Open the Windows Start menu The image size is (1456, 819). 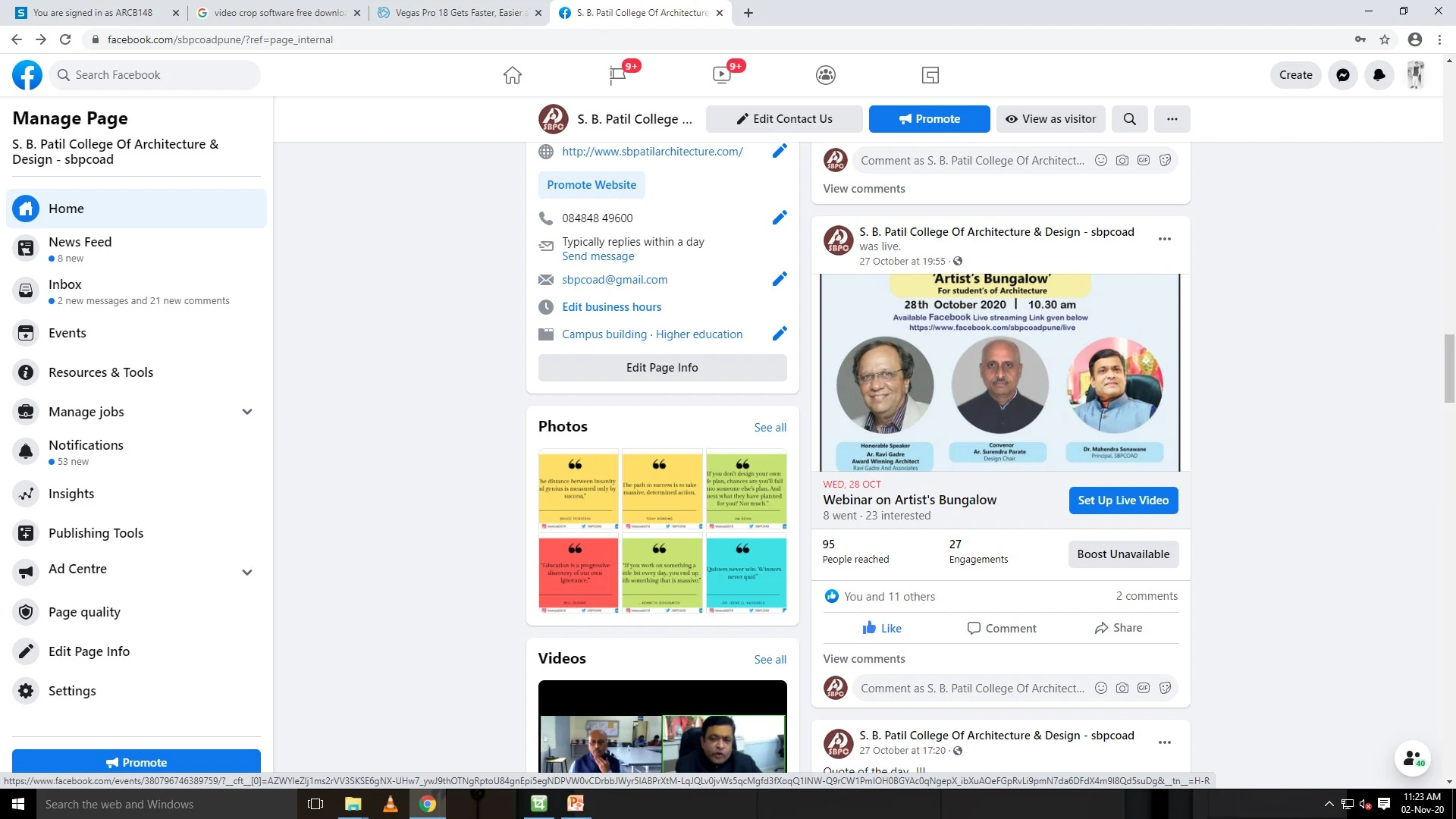[x=18, y=804]
